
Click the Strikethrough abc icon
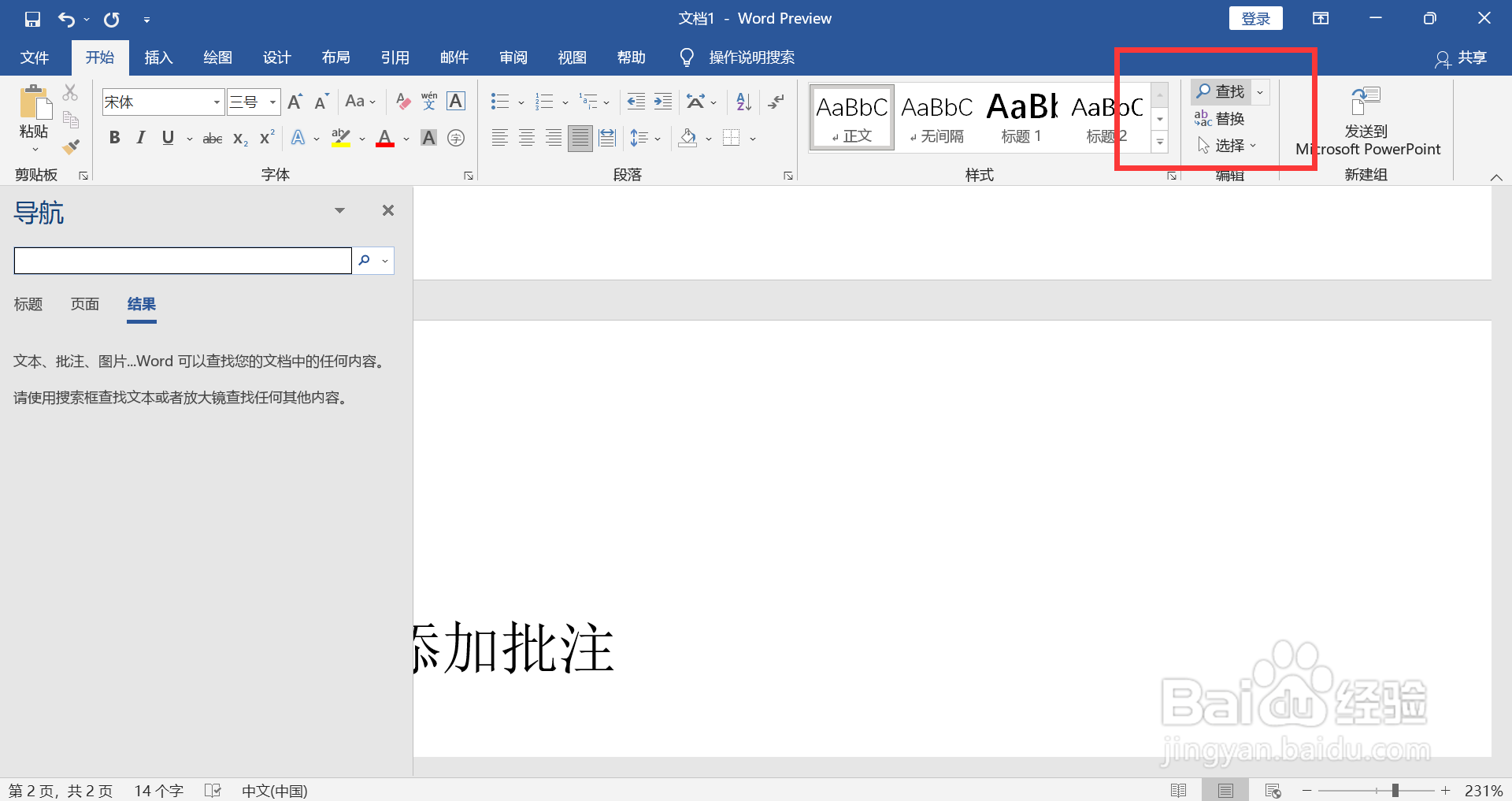click(x=213, y=139)
